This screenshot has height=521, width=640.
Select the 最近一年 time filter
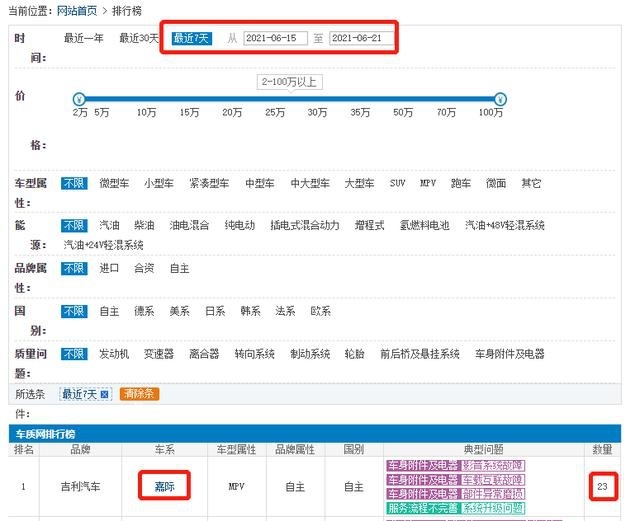pos(83,38)
